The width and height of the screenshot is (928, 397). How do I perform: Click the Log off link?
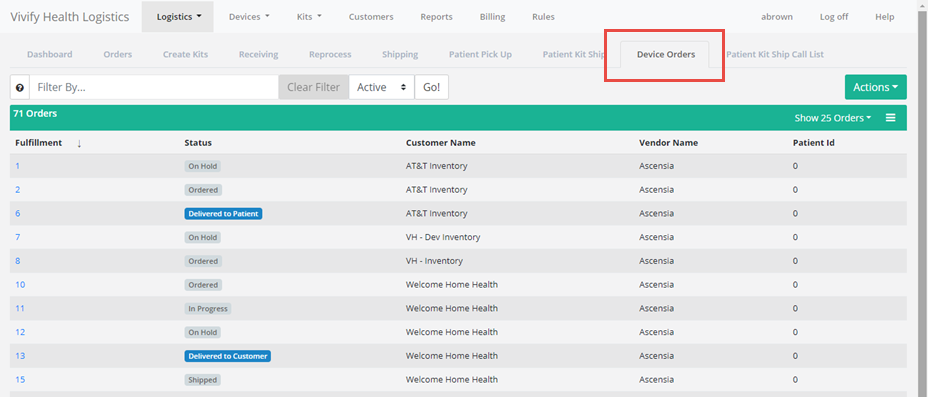(x=834, y=17)
